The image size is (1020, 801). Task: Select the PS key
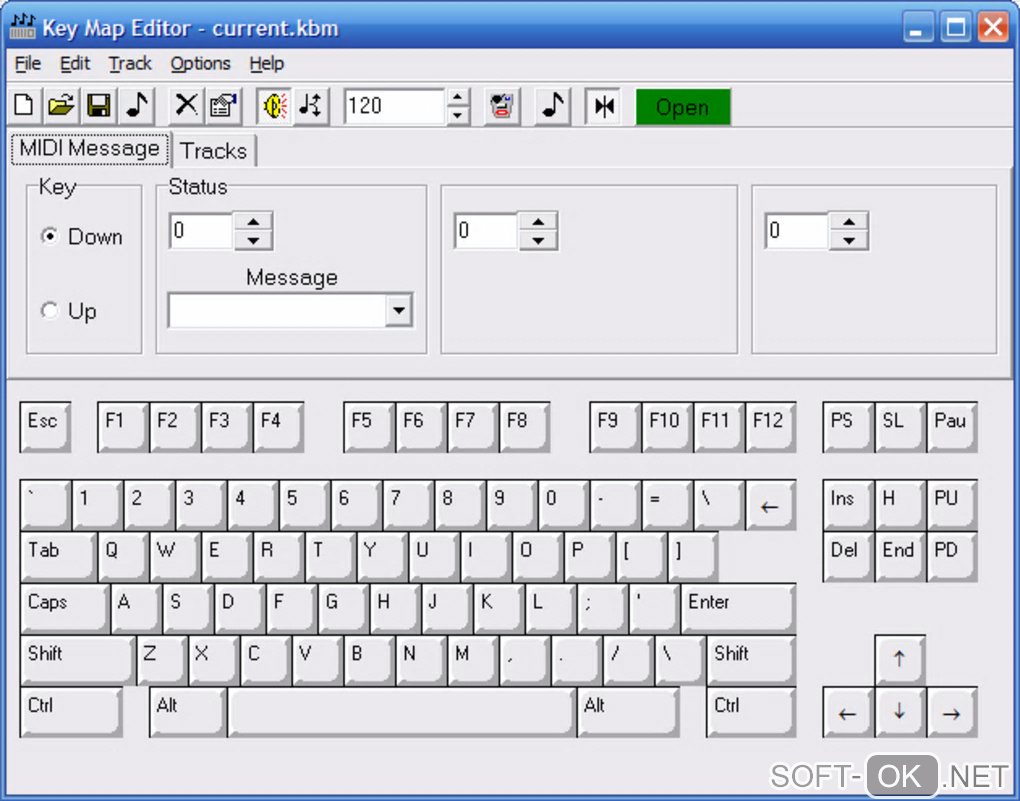849,427
